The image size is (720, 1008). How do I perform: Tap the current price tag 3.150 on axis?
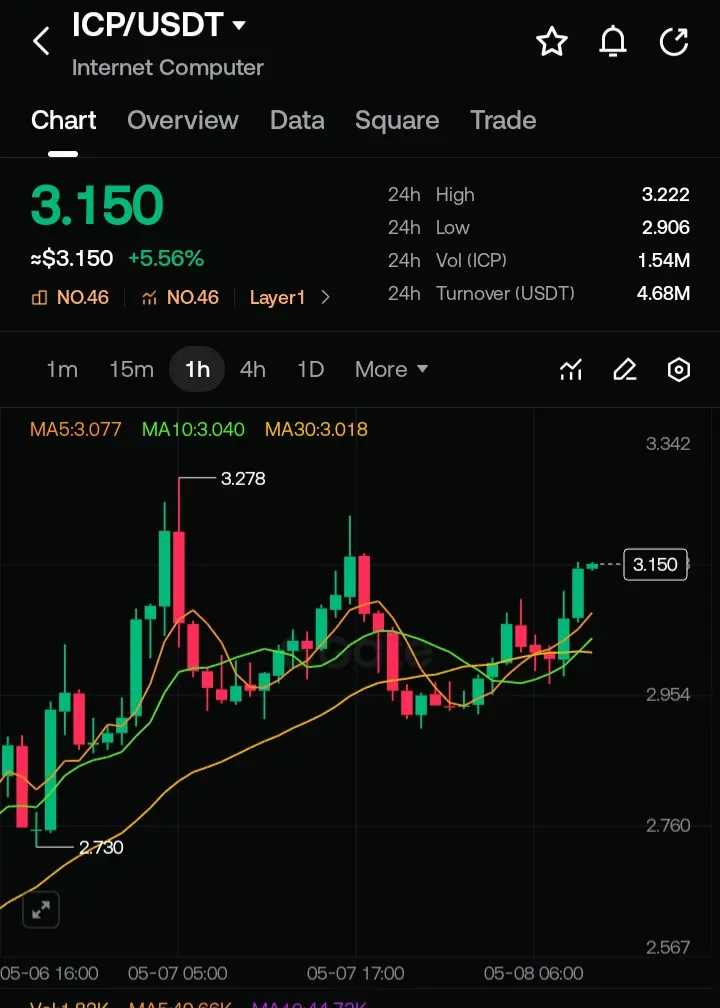click(x=655, y=564)
